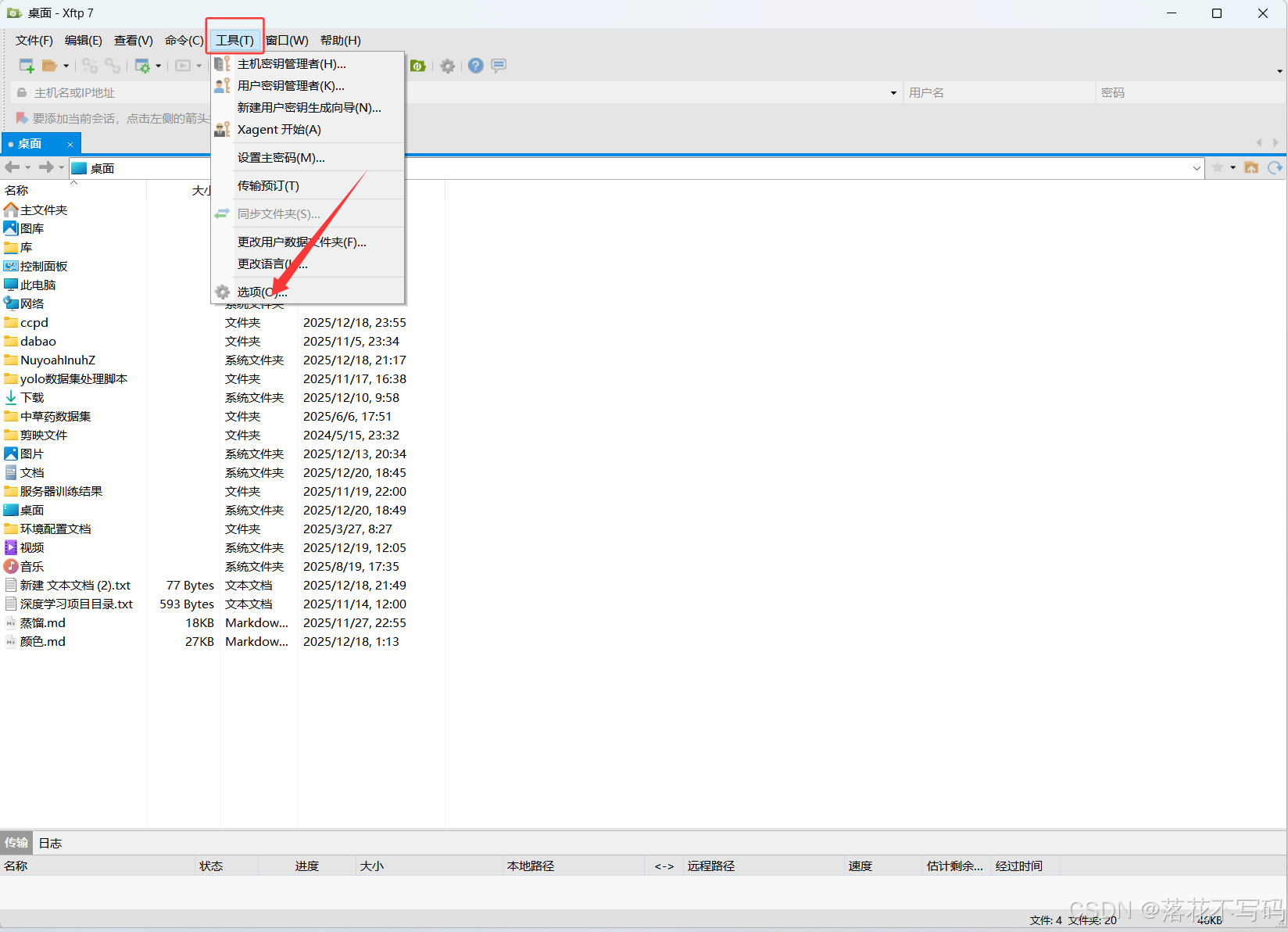This screenshot has width=1288, height=932.
Task: Expand the host address history dropdown
Action: point(893,93)
